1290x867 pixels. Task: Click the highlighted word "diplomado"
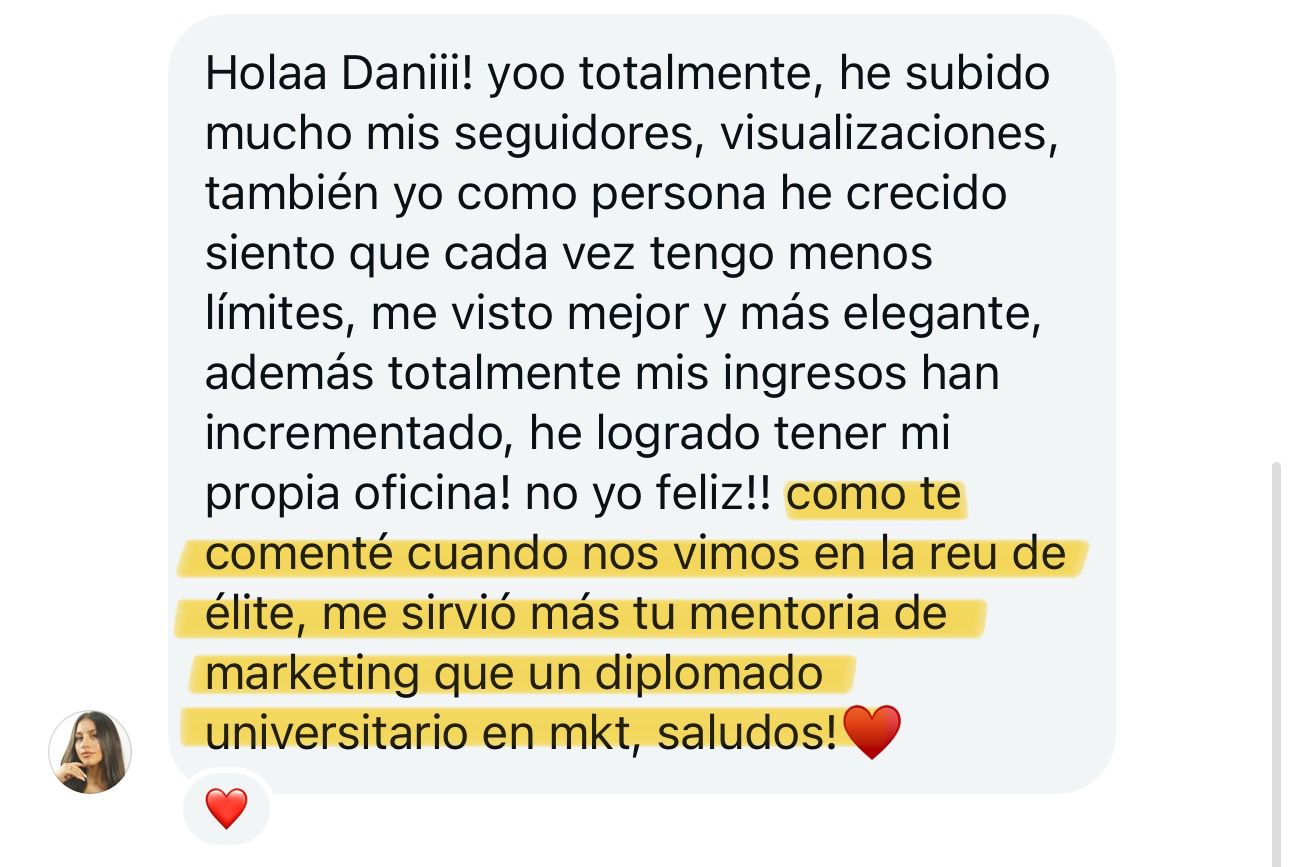point(709,675)
